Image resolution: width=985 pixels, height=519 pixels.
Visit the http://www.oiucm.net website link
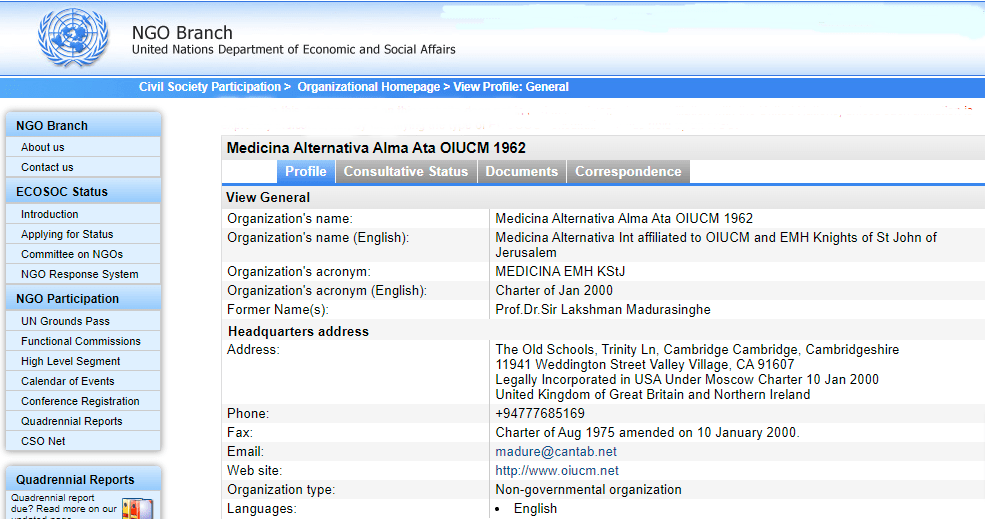pyautogui.click(x=557, y=471)
